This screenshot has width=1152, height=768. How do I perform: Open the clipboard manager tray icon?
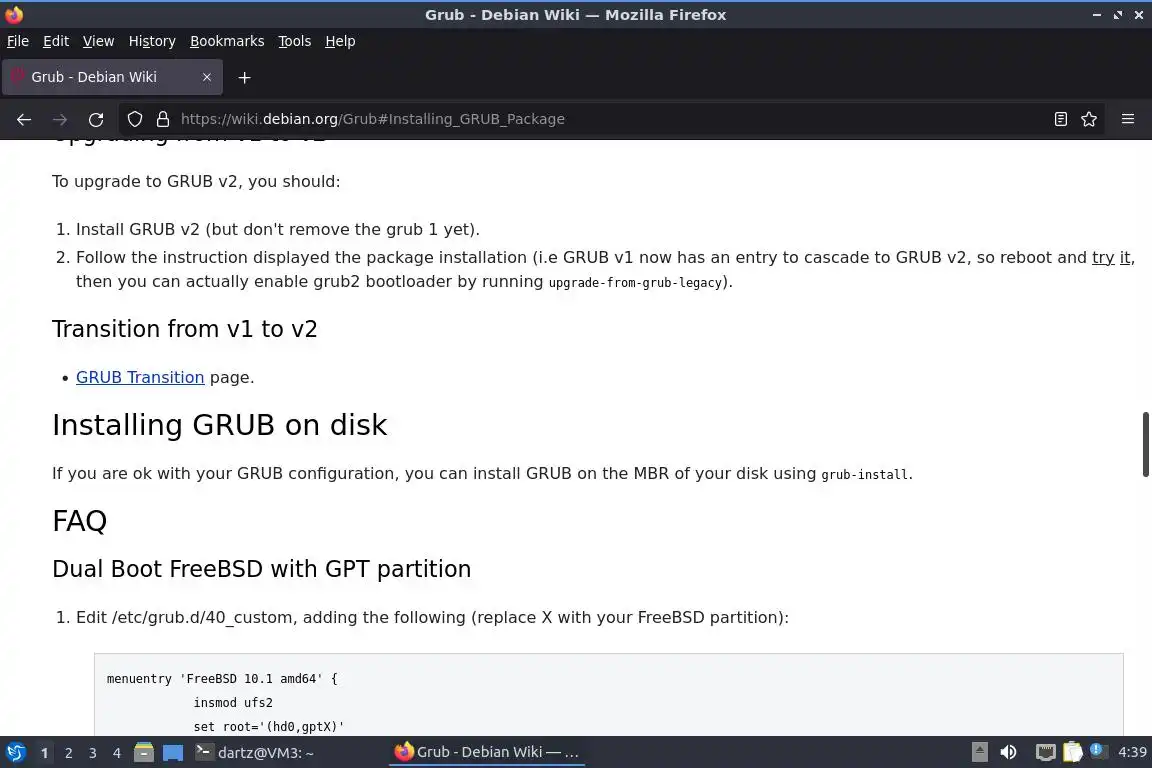[1073, 753]
